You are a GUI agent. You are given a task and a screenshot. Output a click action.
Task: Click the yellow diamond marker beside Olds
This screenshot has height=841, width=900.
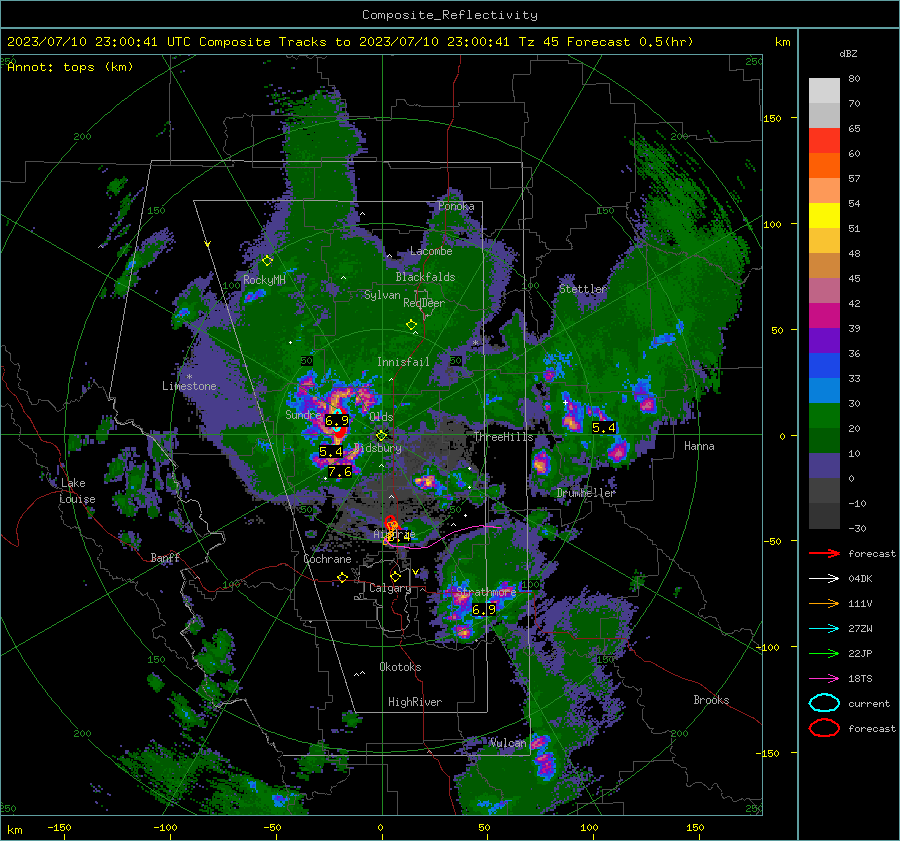click(381, 436)
